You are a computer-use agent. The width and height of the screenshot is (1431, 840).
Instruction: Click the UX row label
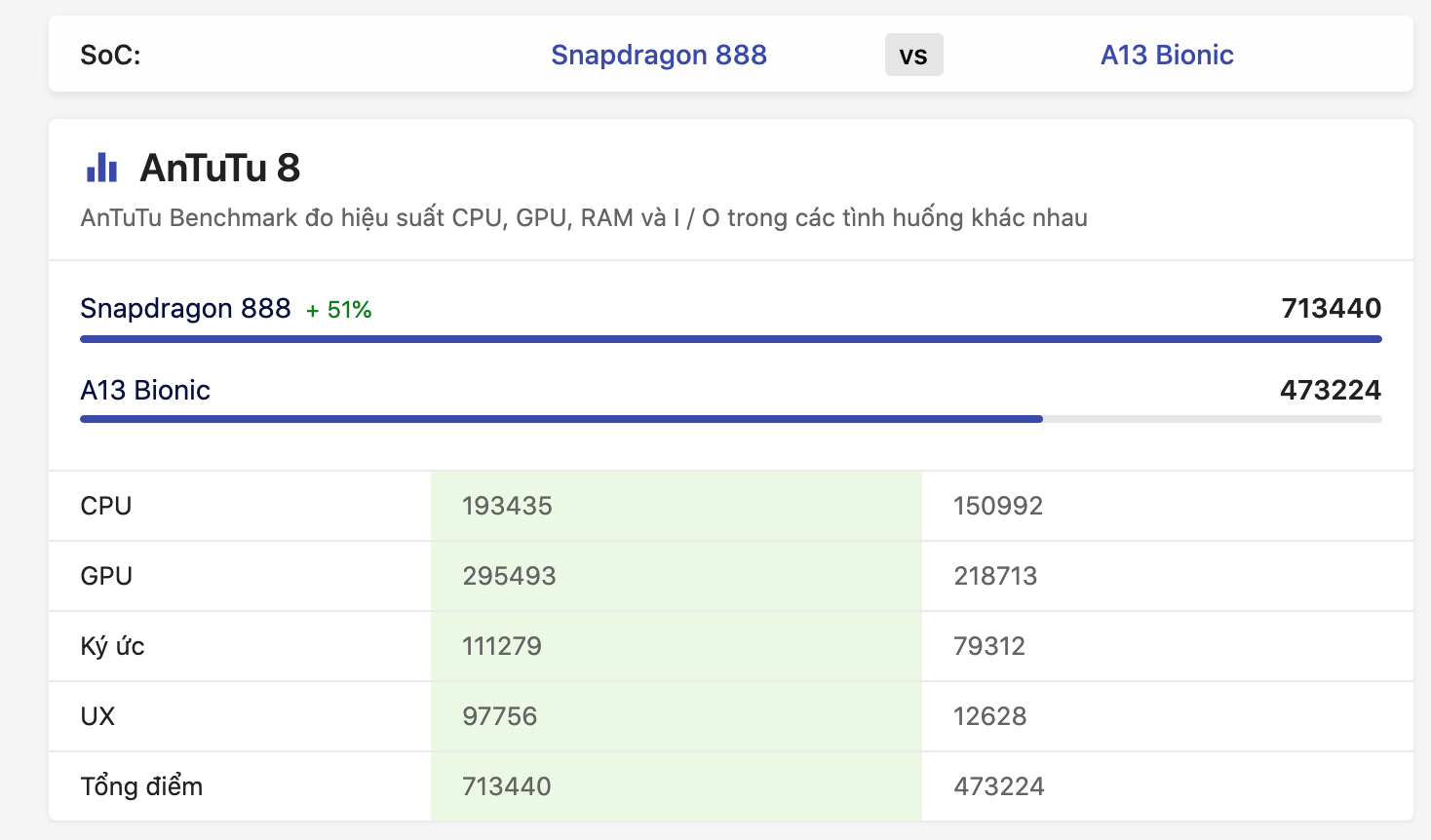(x=97, y=716)
